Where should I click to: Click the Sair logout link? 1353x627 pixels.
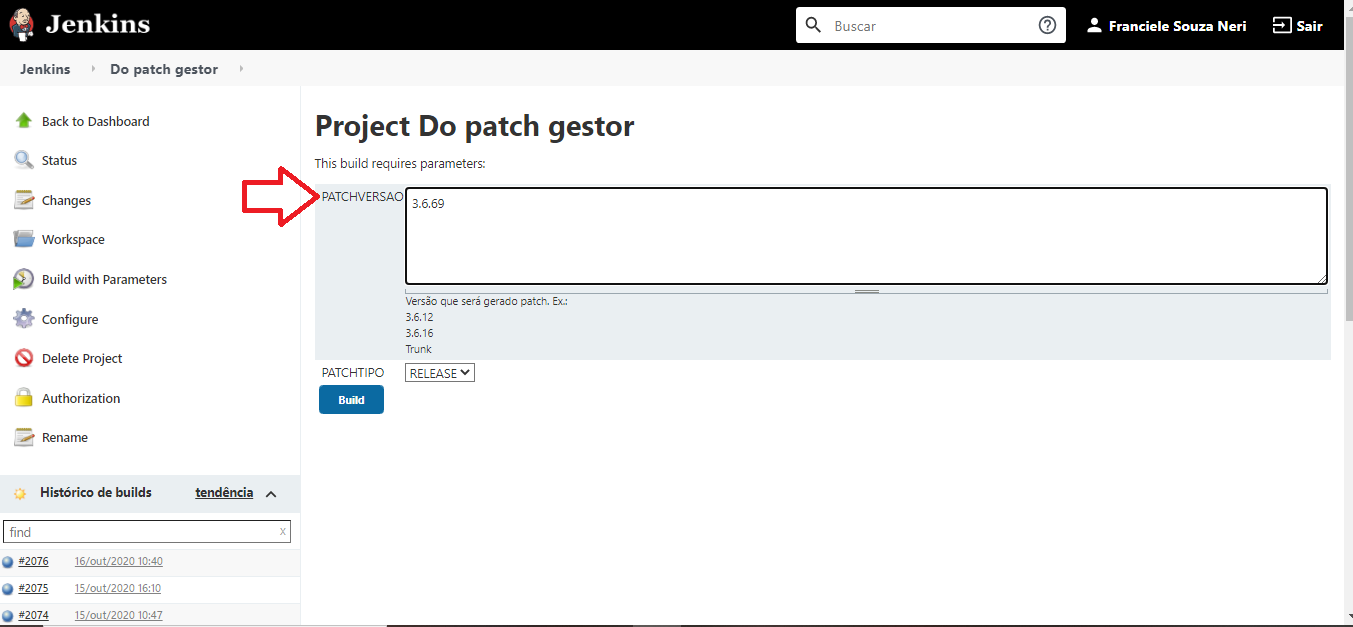pyautogui.click(x=1309, y=26)
